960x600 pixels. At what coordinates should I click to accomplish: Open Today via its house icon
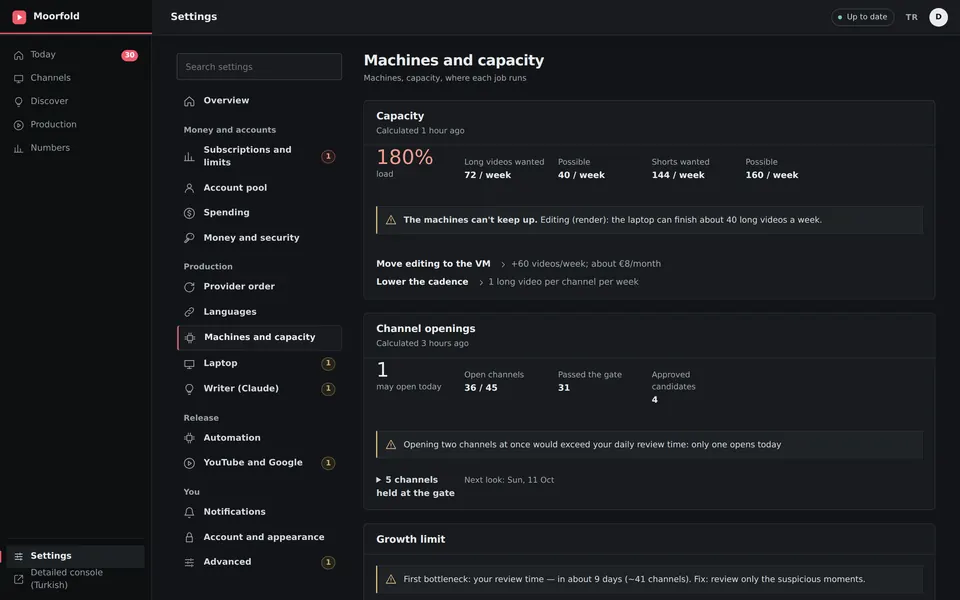point(18,55)
